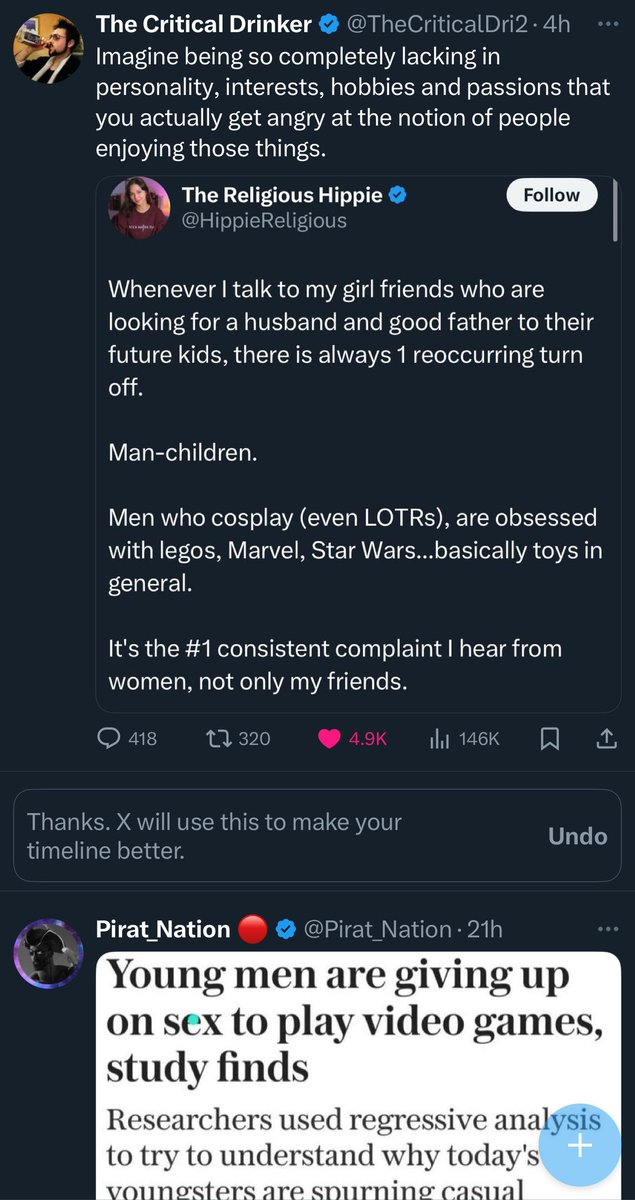635x1200 pixels.
Task: Open Pirat_Nation profile avatar
Action: coord(48,953)
